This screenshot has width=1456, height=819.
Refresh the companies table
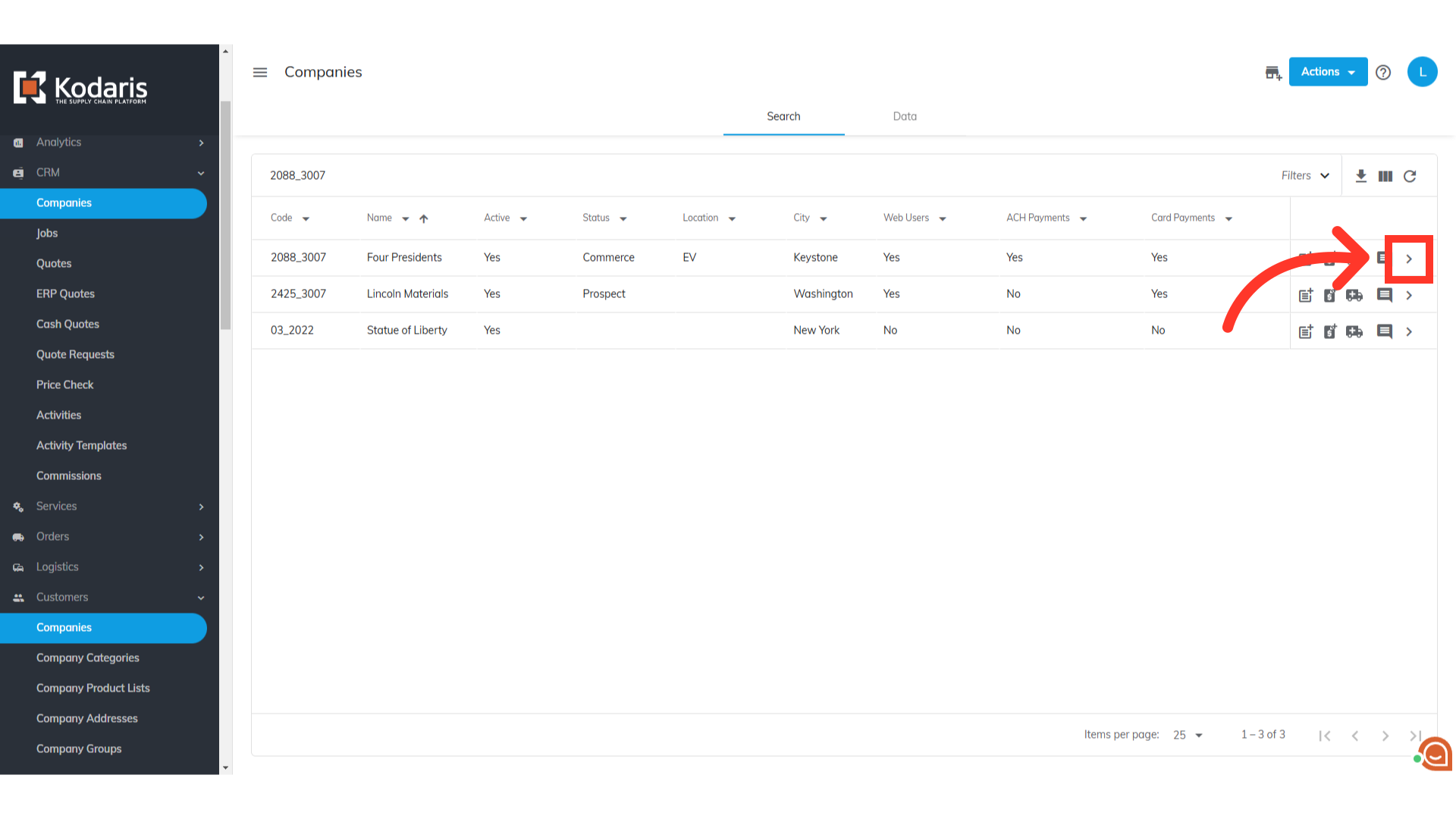tap(1410, 176)
